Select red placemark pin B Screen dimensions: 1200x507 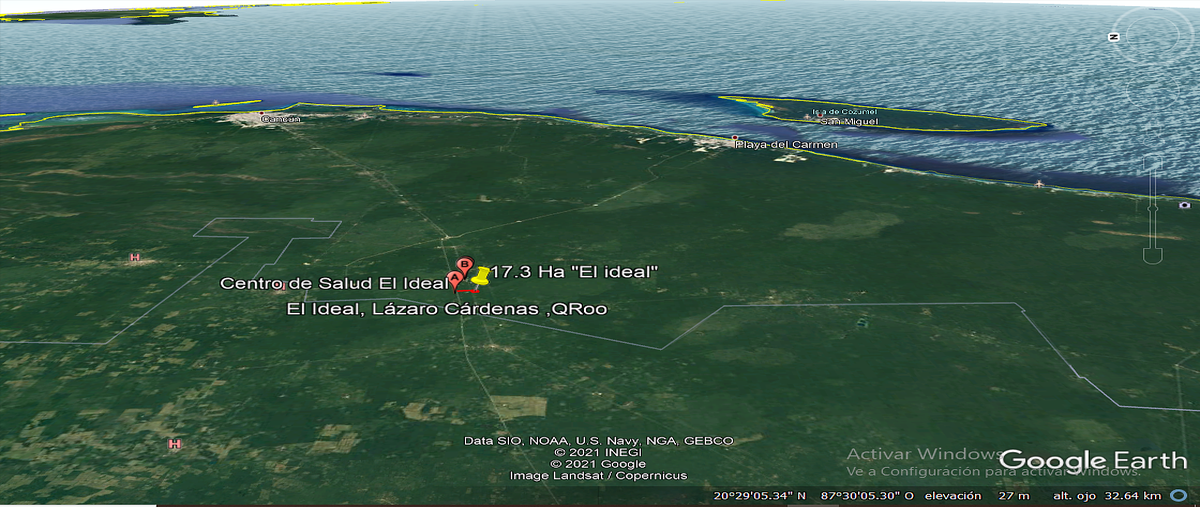(x=464, y=268)
